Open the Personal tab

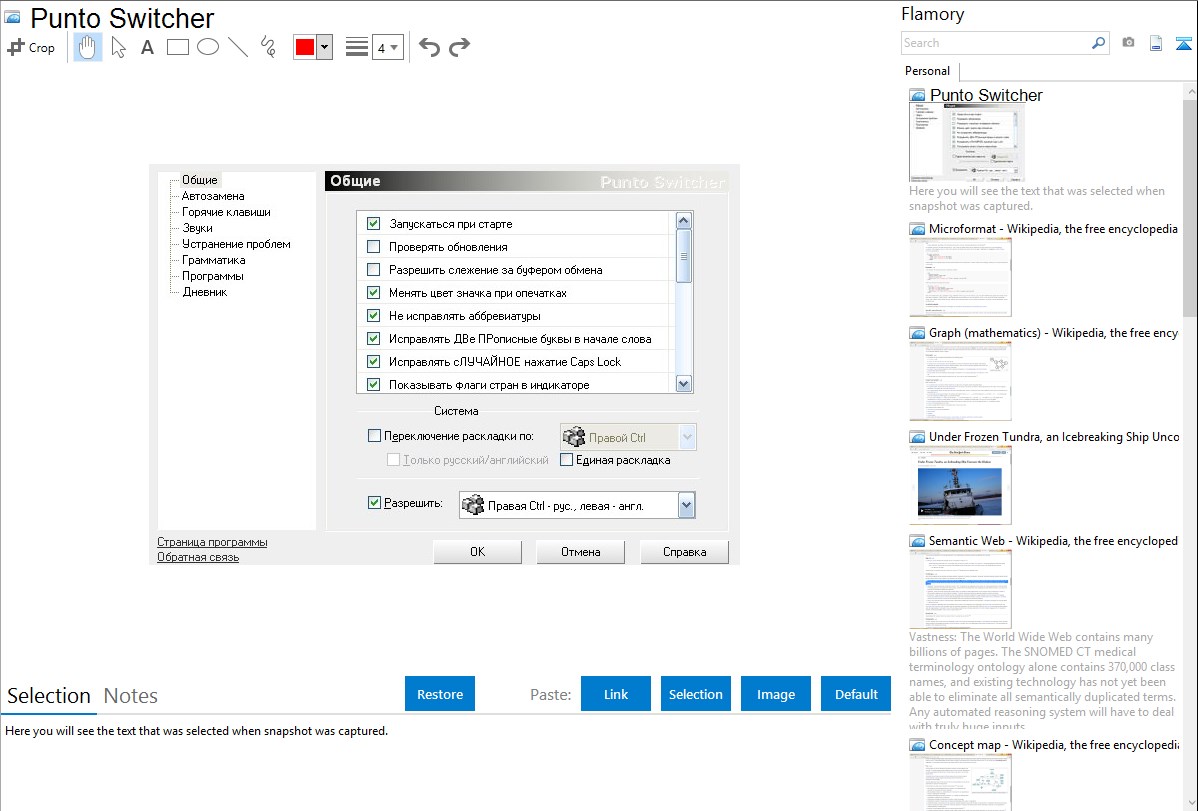coord(927,71)
